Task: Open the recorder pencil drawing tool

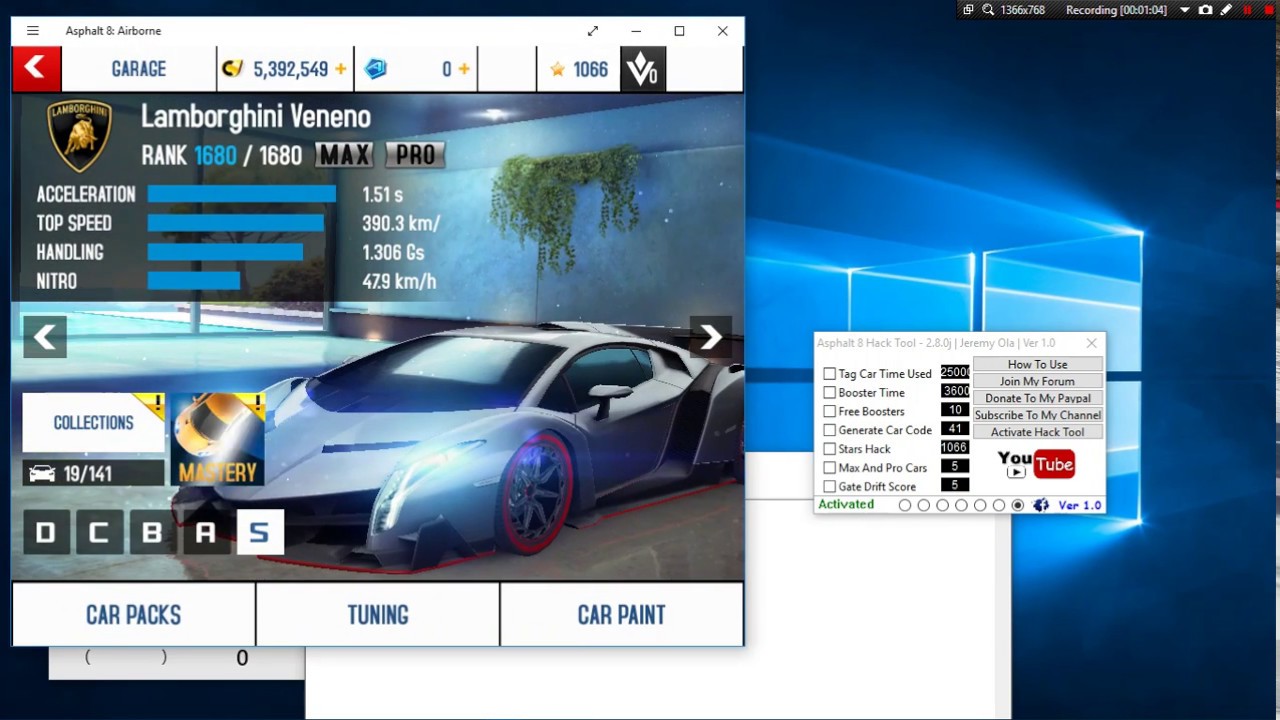Action: pyautogui.click(x=1226, y=10)
